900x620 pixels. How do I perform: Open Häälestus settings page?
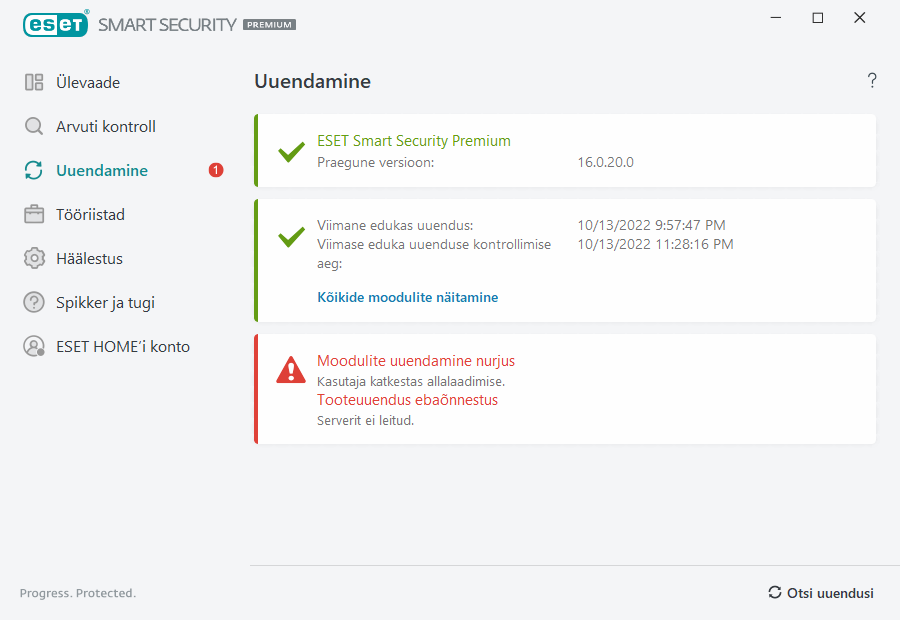pos(89,259)
